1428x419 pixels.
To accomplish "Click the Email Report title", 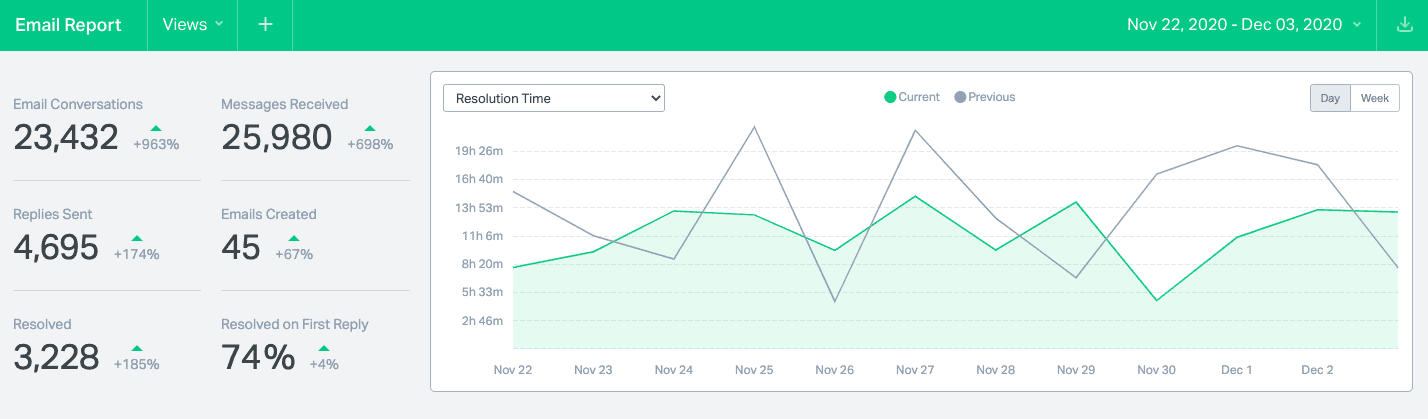I will (x=68, y=25).
